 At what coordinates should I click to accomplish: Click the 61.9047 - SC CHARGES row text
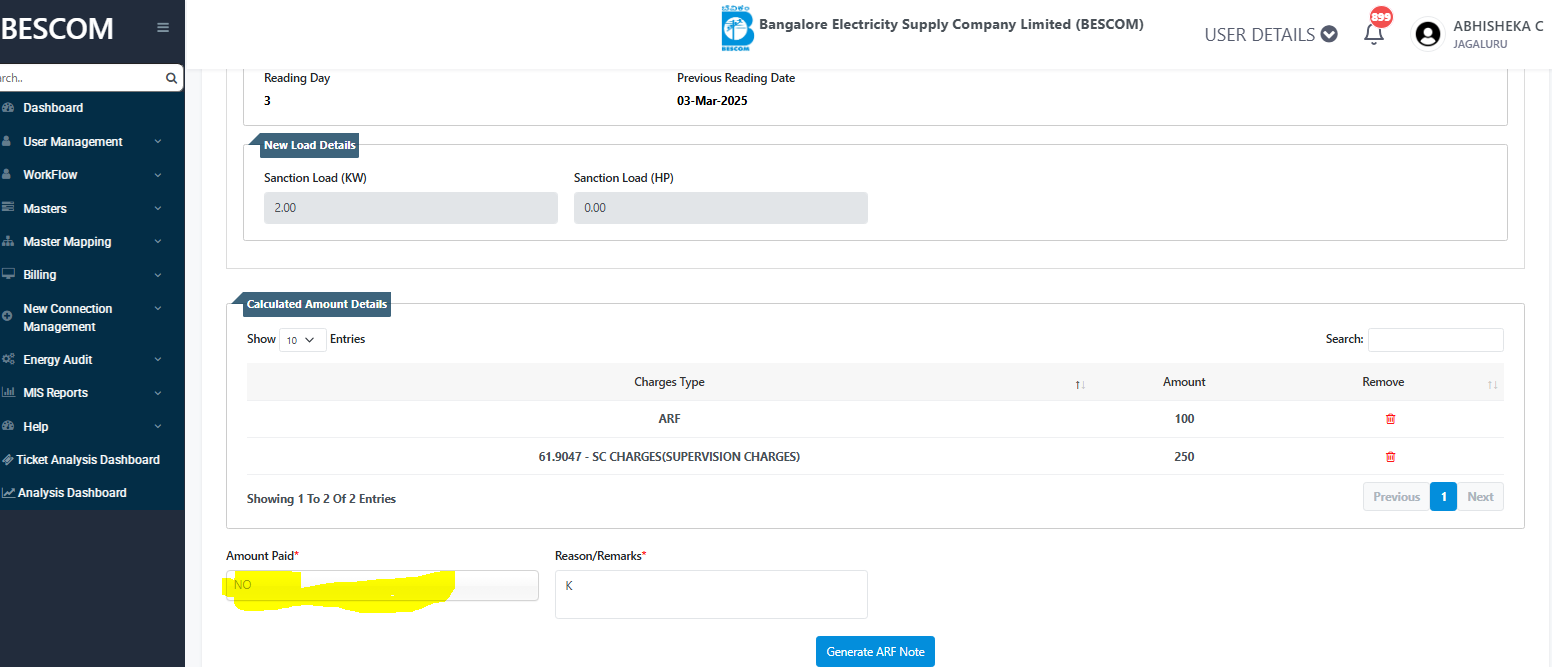(x=669, y=457)
